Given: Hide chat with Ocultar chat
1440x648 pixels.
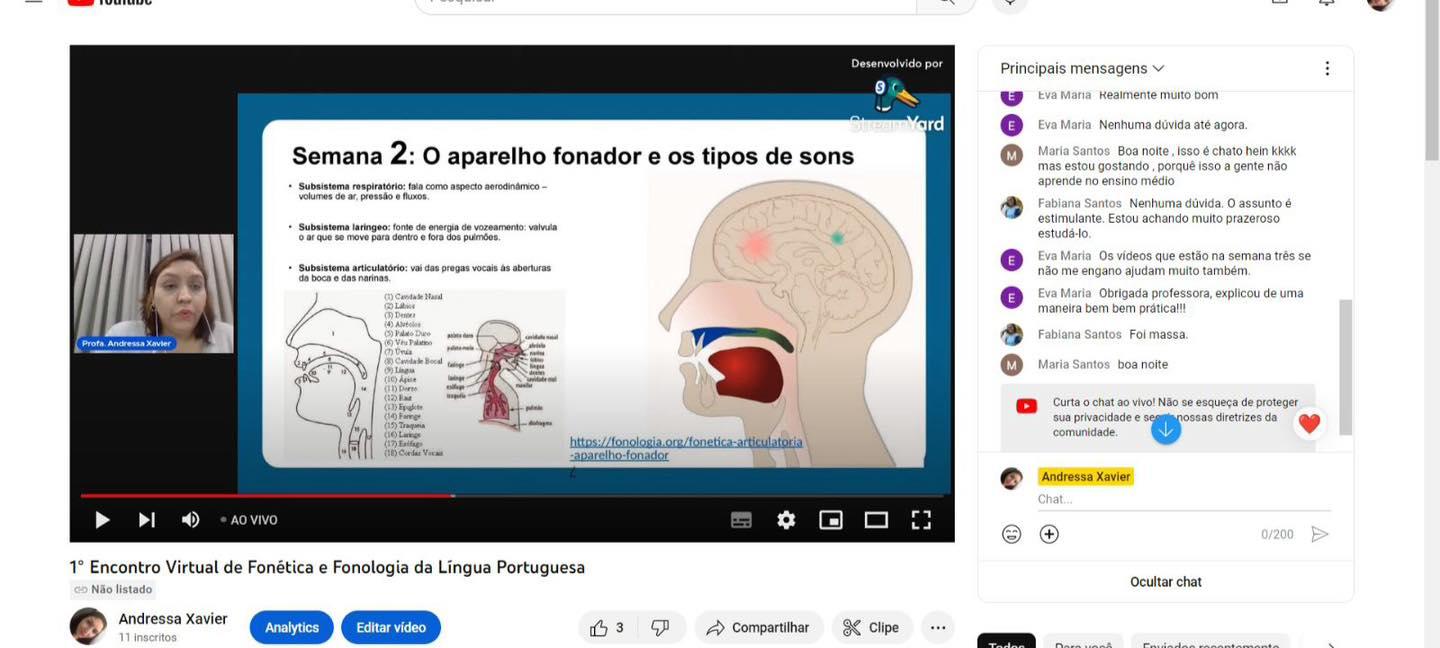Looking at the screenshot, I should coord(1166,582).
